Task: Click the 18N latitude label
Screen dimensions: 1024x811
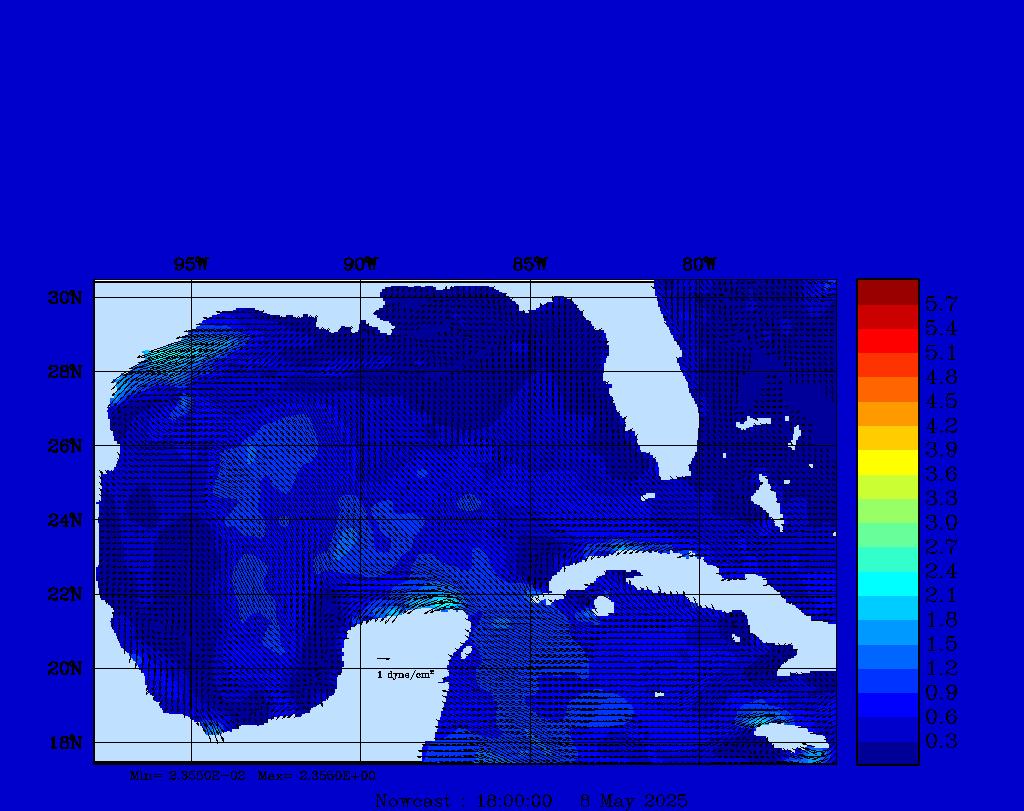Action: 67,742
